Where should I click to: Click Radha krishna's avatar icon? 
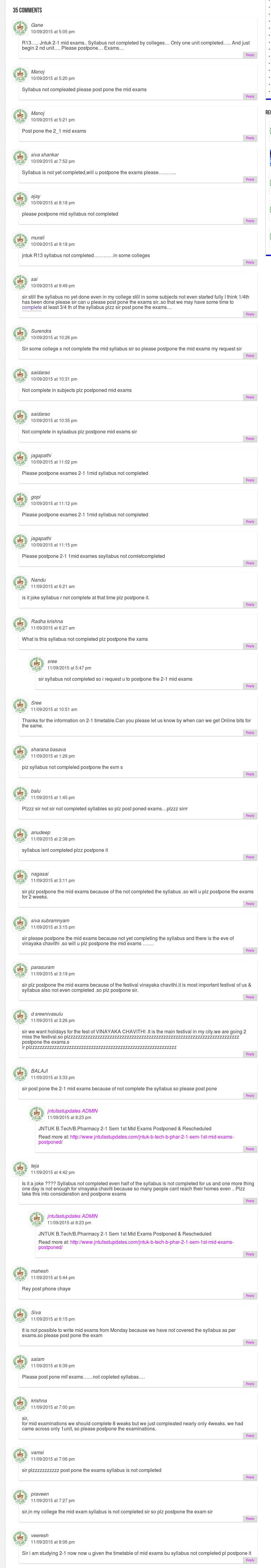21,624
